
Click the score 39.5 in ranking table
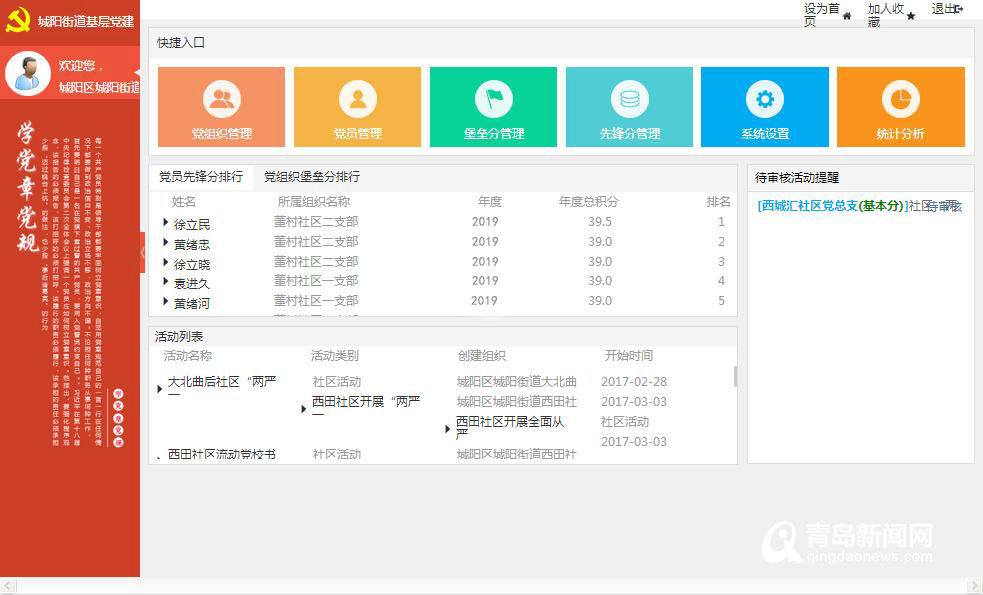pyautogui.click(x=600, y=222)
